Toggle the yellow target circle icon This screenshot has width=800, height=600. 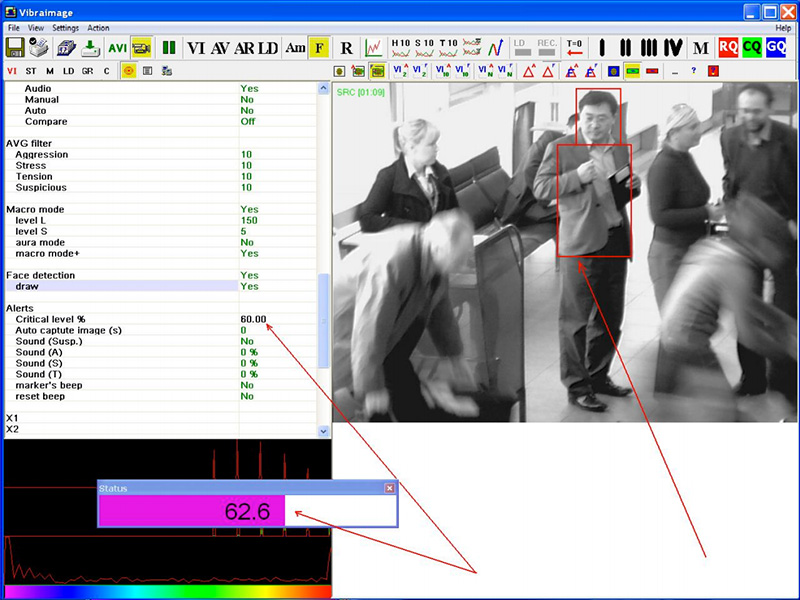129,71
